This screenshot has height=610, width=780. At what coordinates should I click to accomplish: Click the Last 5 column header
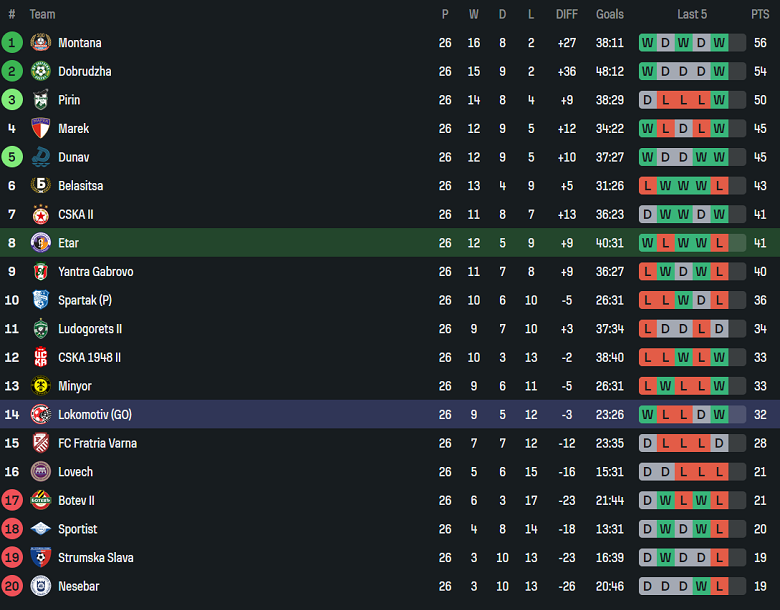point(692,14)
